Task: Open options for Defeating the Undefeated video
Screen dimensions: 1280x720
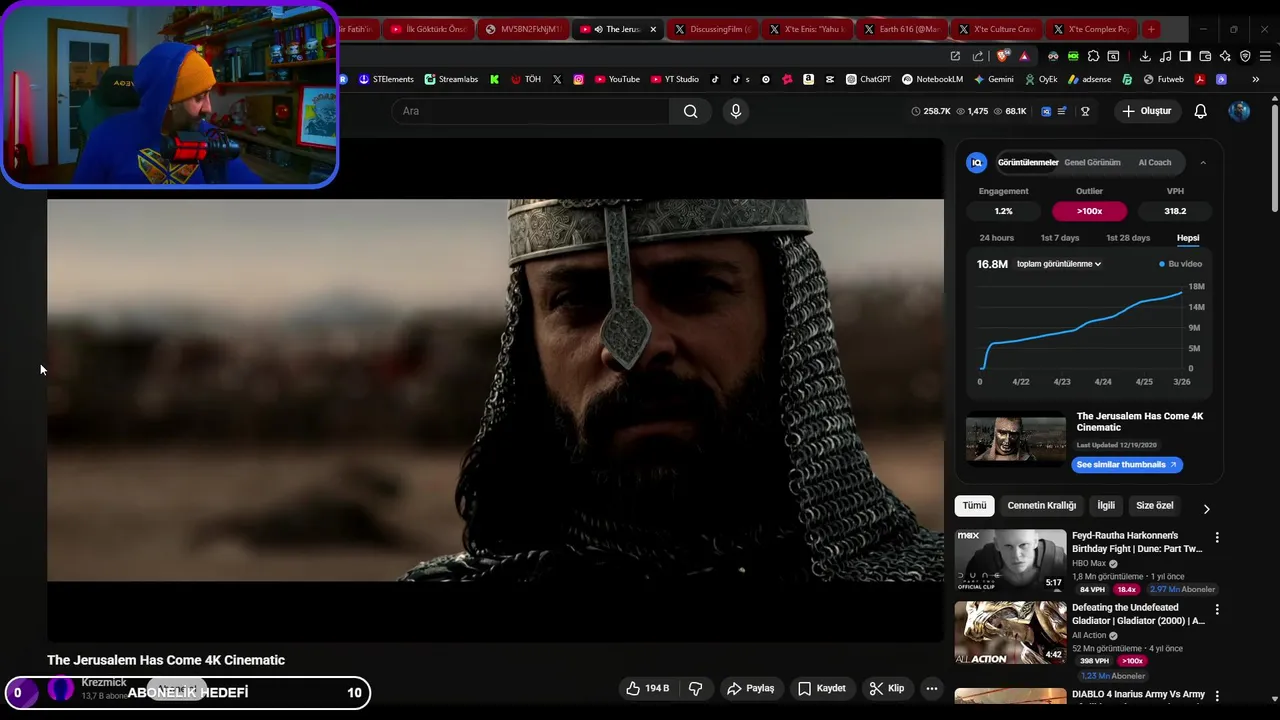Action: point(1217,609)
